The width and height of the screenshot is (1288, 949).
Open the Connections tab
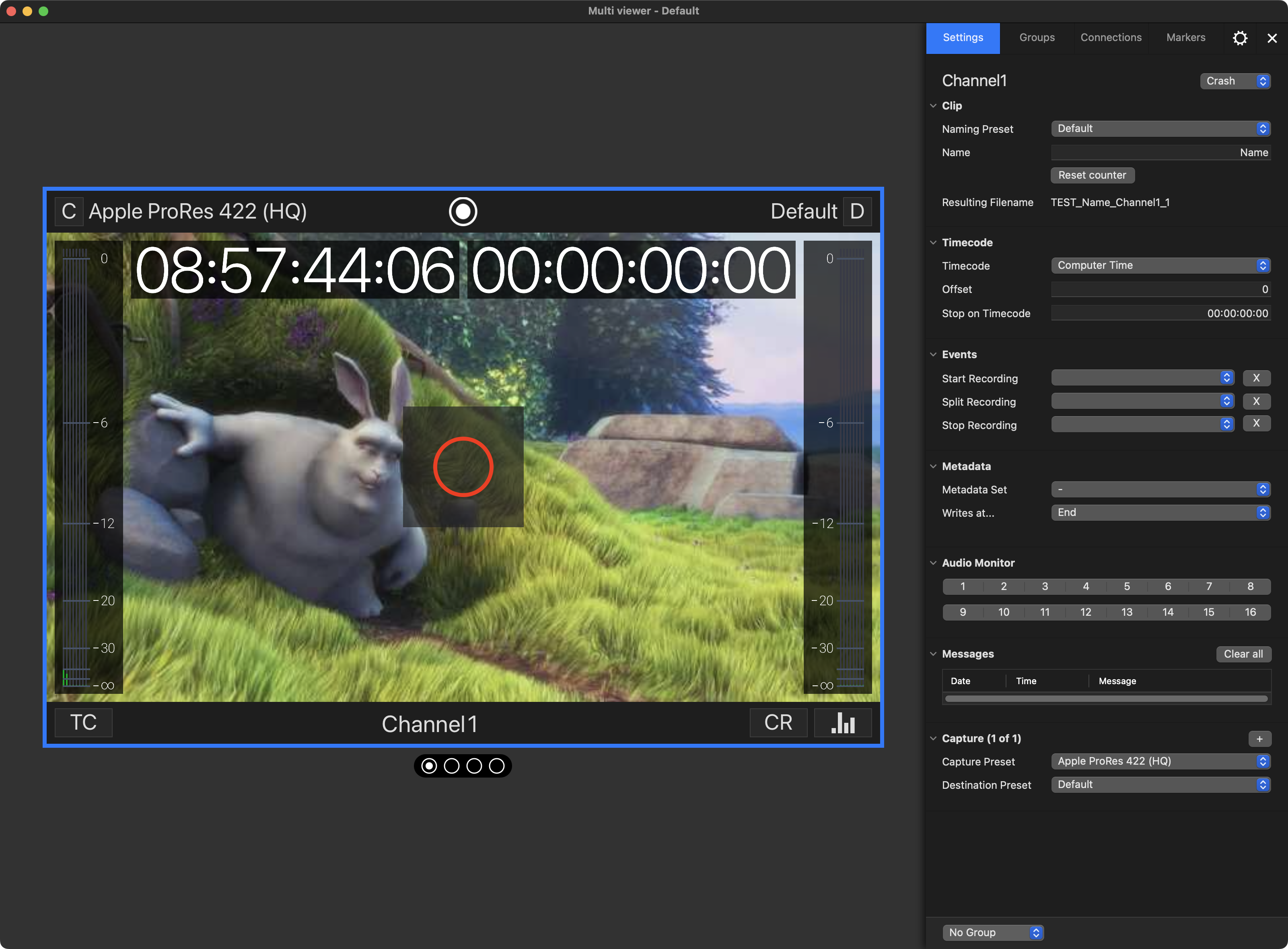pos(1111,38)
